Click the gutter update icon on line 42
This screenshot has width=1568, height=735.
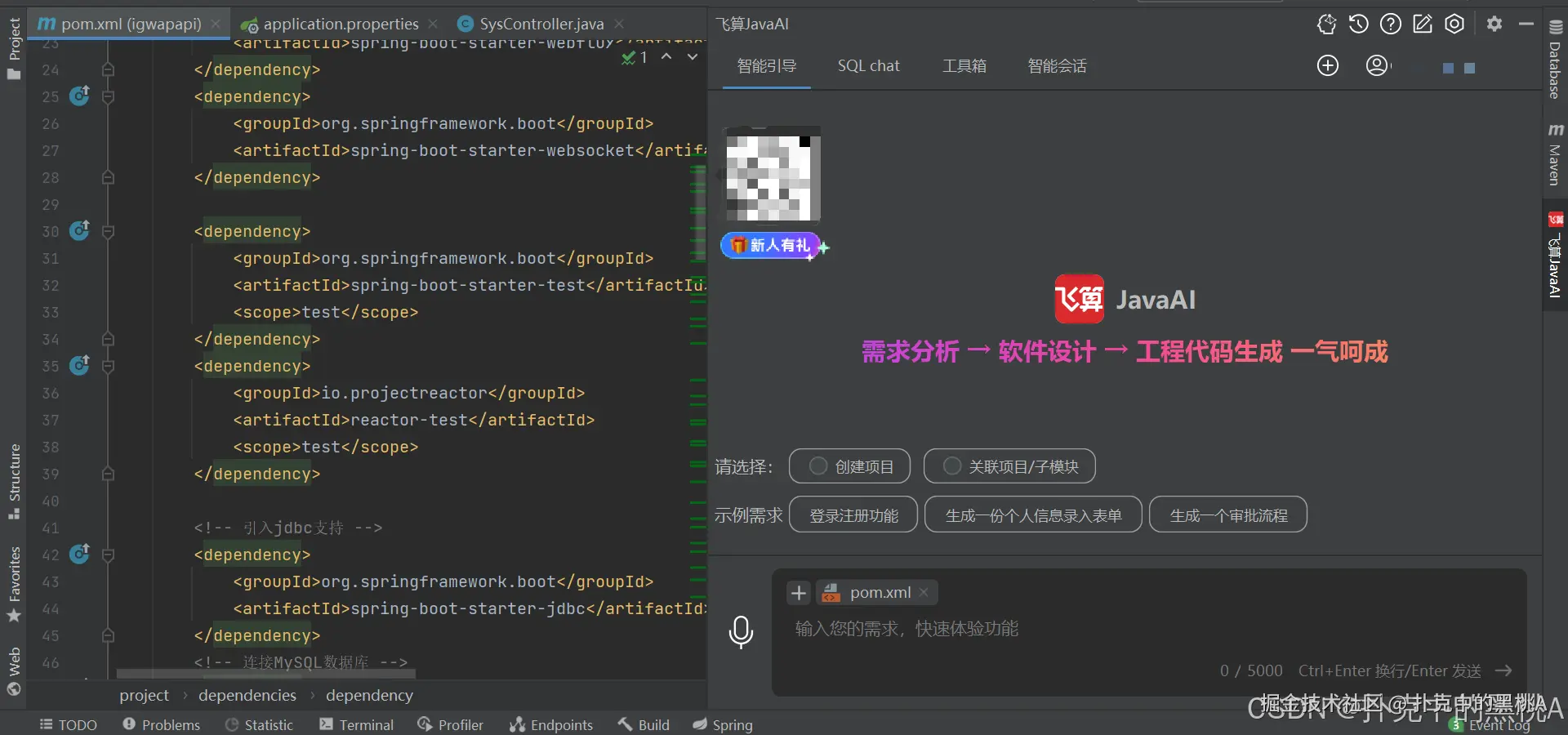[79, 554]
